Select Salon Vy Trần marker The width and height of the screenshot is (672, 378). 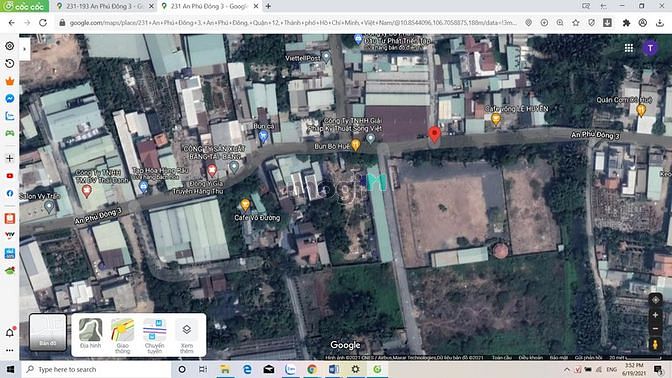pyautogui.click(x=49, y=207)
